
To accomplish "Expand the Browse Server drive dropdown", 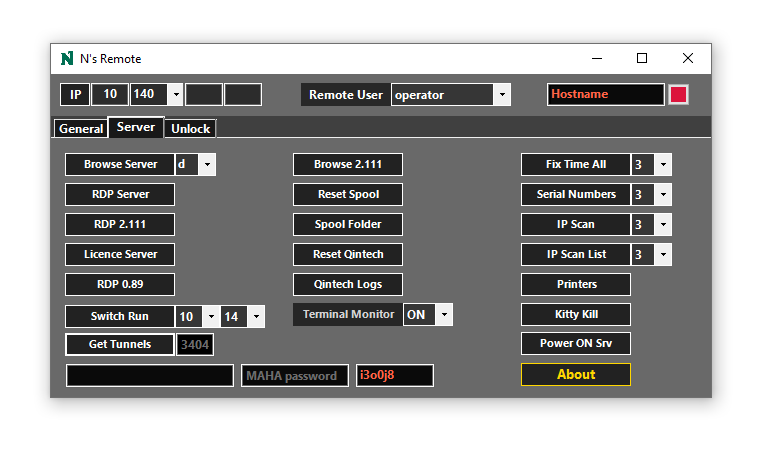I will pos(207,164).
